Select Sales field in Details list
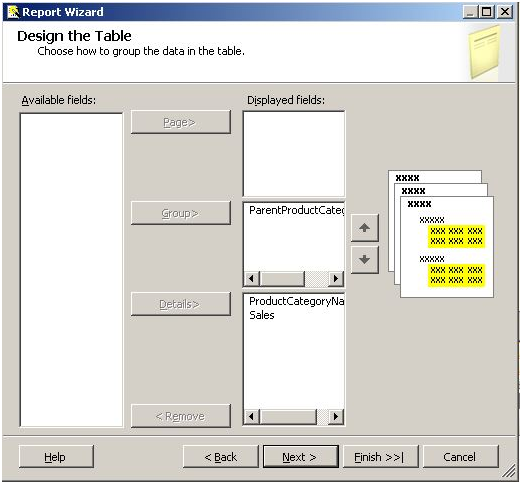Viewport: 522px width, 484px height. click(262, 315)
